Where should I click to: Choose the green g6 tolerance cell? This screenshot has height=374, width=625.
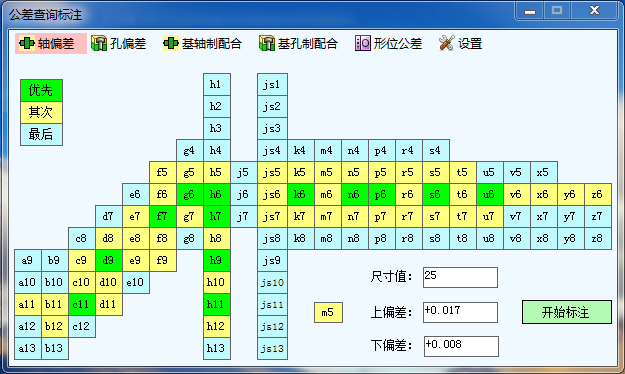(x=190, y=195)
